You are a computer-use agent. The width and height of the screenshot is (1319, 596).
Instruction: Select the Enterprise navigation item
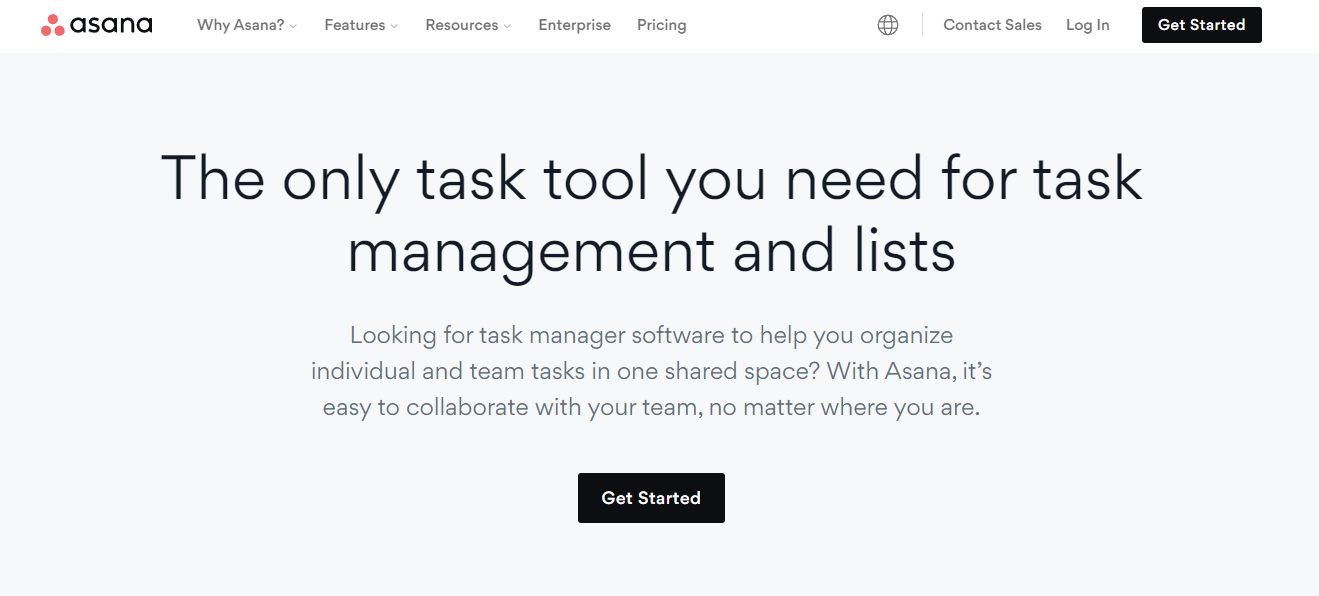coord(574,25)
